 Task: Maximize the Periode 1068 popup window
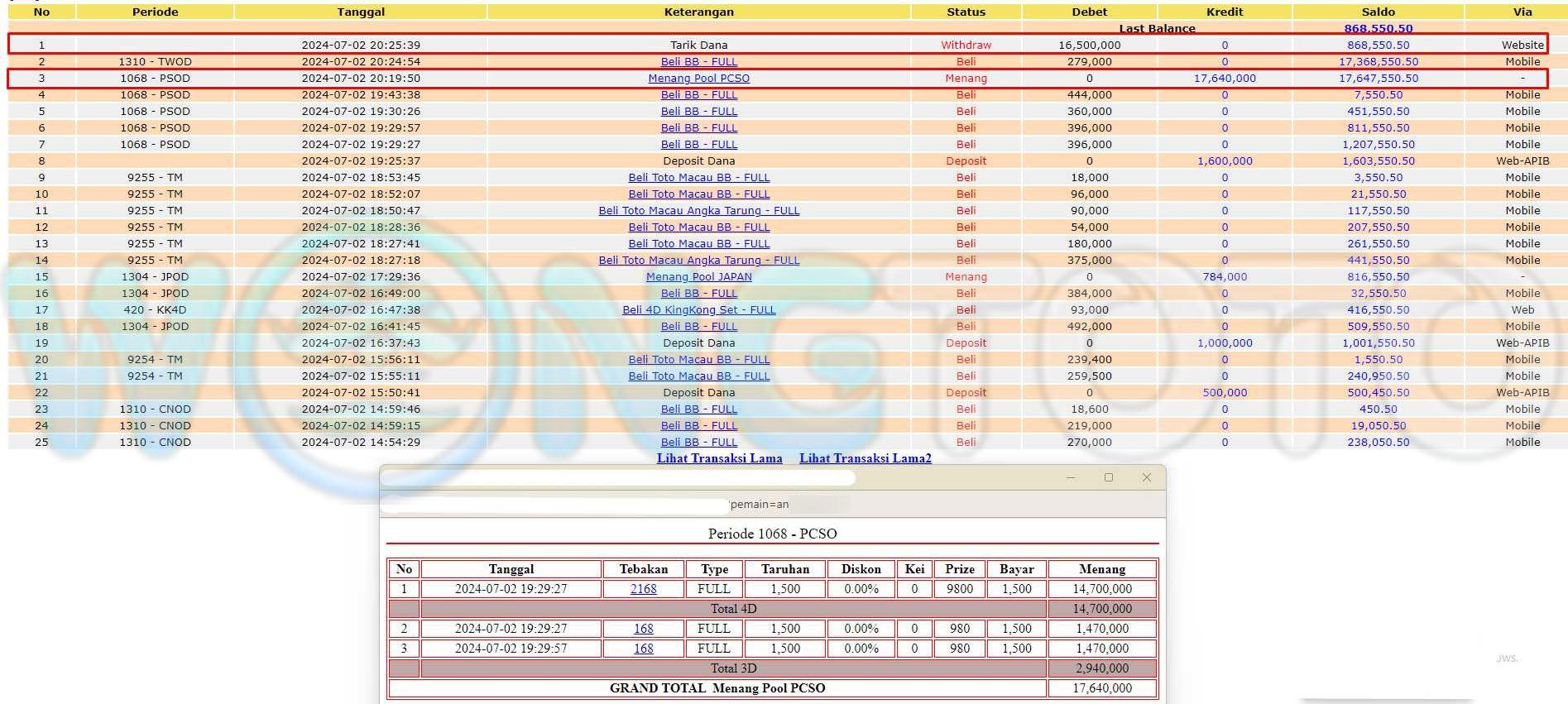pos(1109,477)
